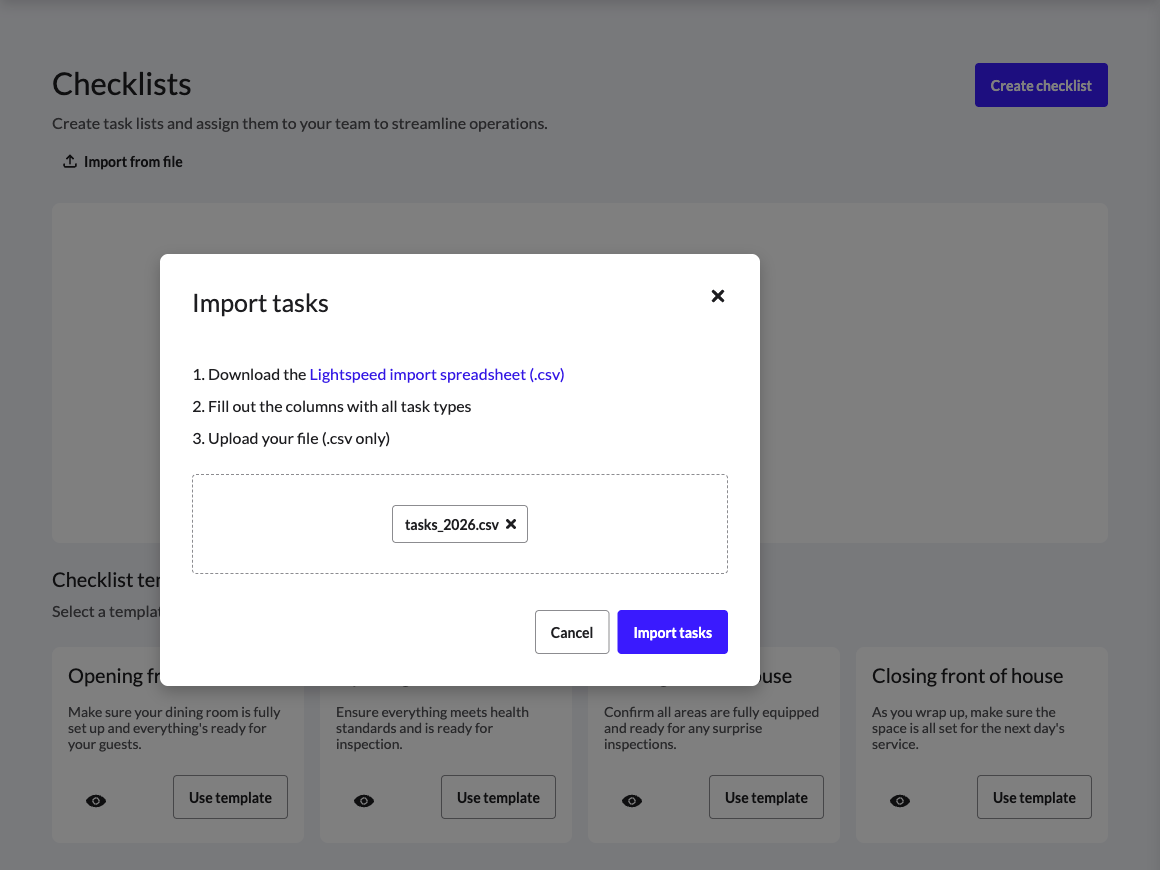
Task: Preview the surprise inspections checklist template
Action: click(632, 800)
